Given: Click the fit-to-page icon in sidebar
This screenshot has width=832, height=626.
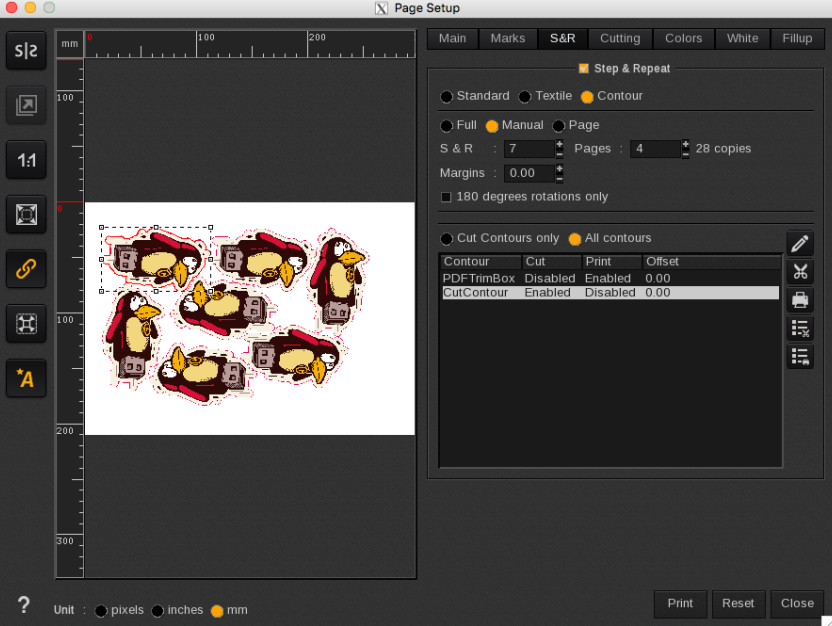Looking at the screenshot, I should [x=26, y=213].
